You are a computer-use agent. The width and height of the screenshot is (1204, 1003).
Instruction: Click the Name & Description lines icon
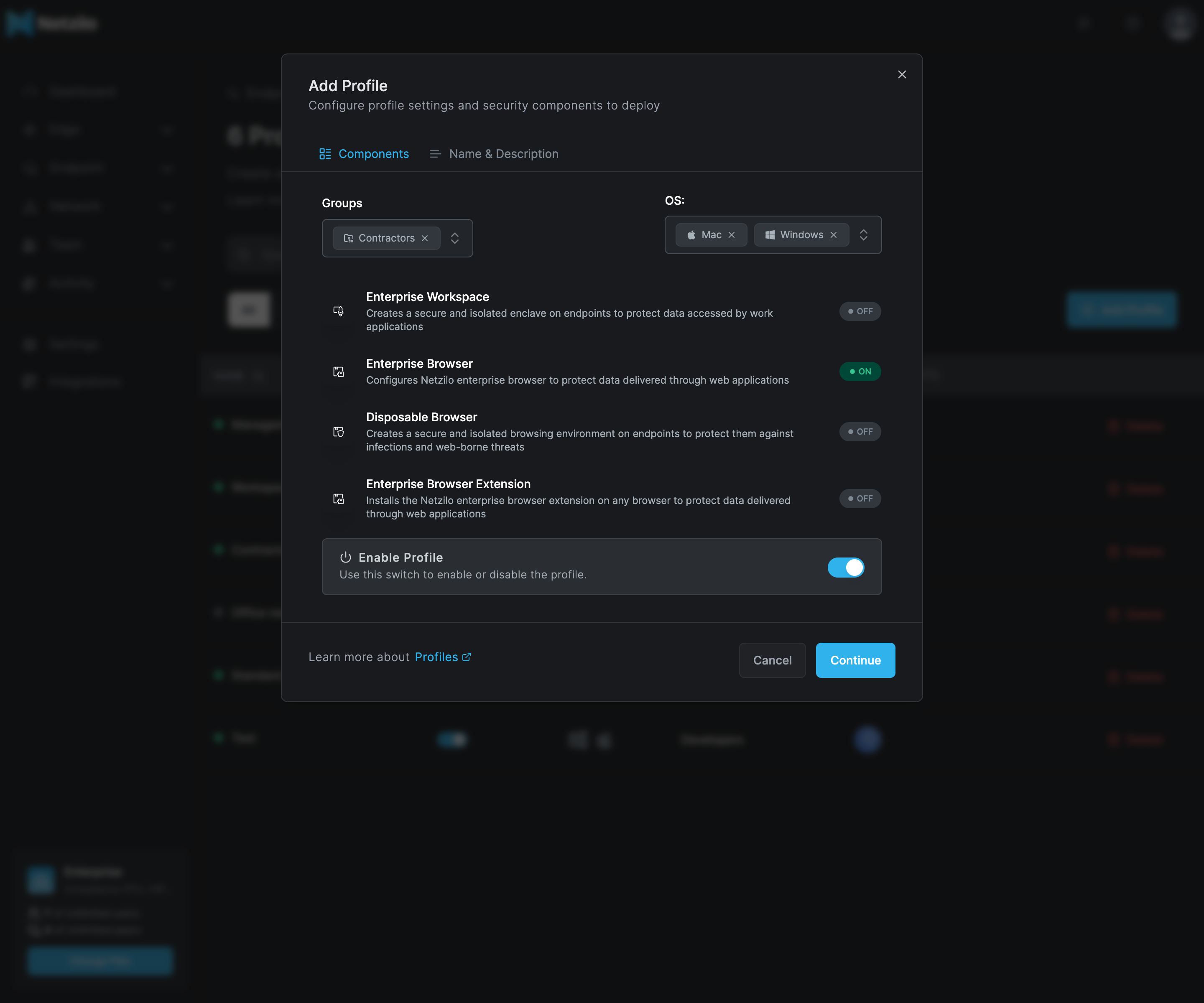tap(435, 154)
